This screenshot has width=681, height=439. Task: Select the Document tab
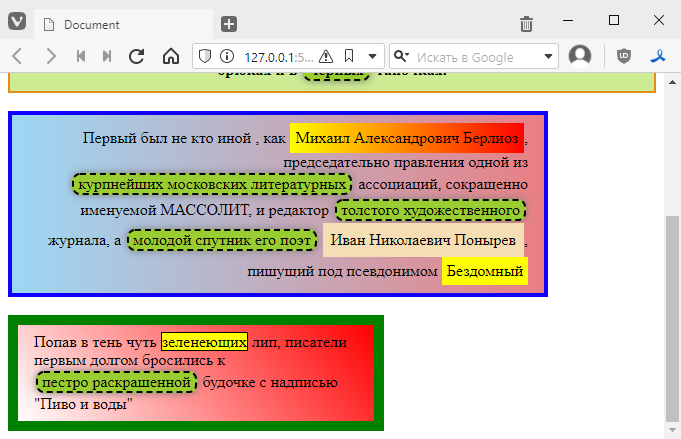[x=120, y=24]
